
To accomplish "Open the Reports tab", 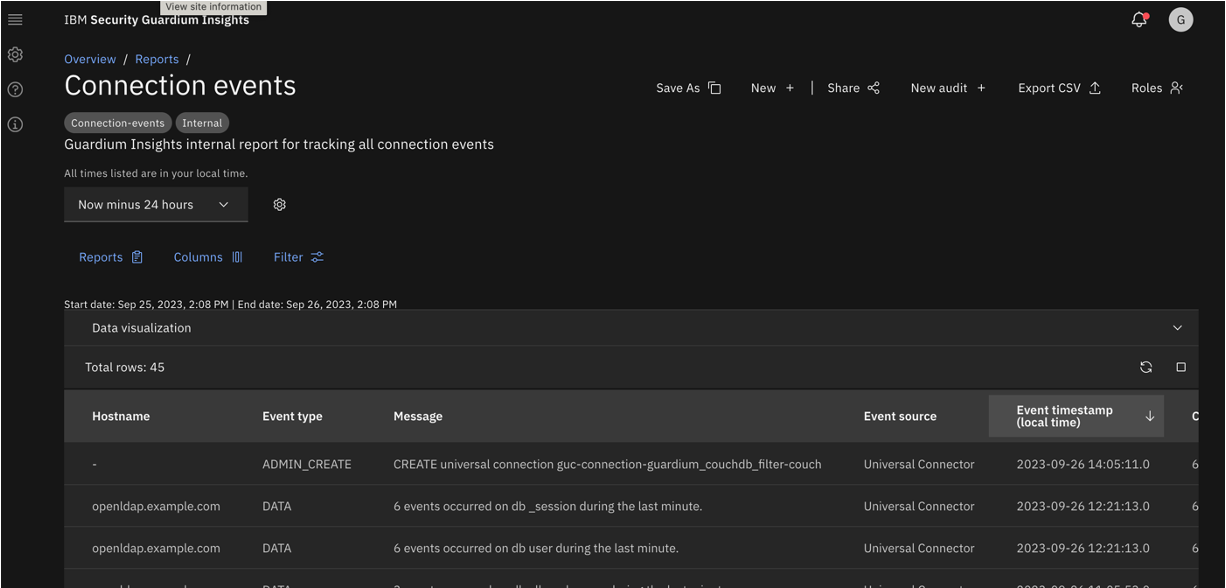I will 111,257.
